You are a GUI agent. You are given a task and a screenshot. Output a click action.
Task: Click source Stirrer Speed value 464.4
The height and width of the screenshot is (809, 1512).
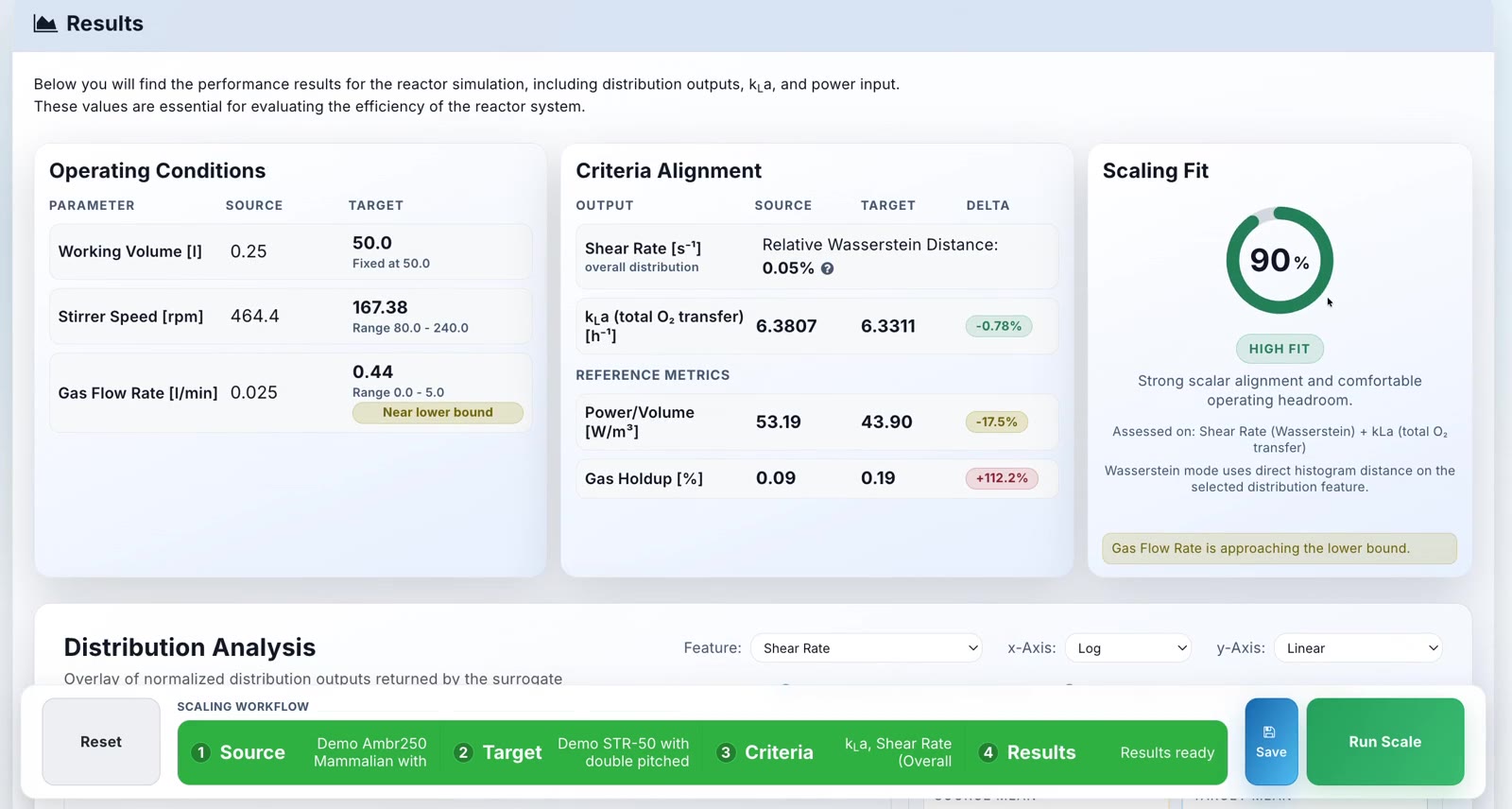pyautogui.click(x=255, y=316)
